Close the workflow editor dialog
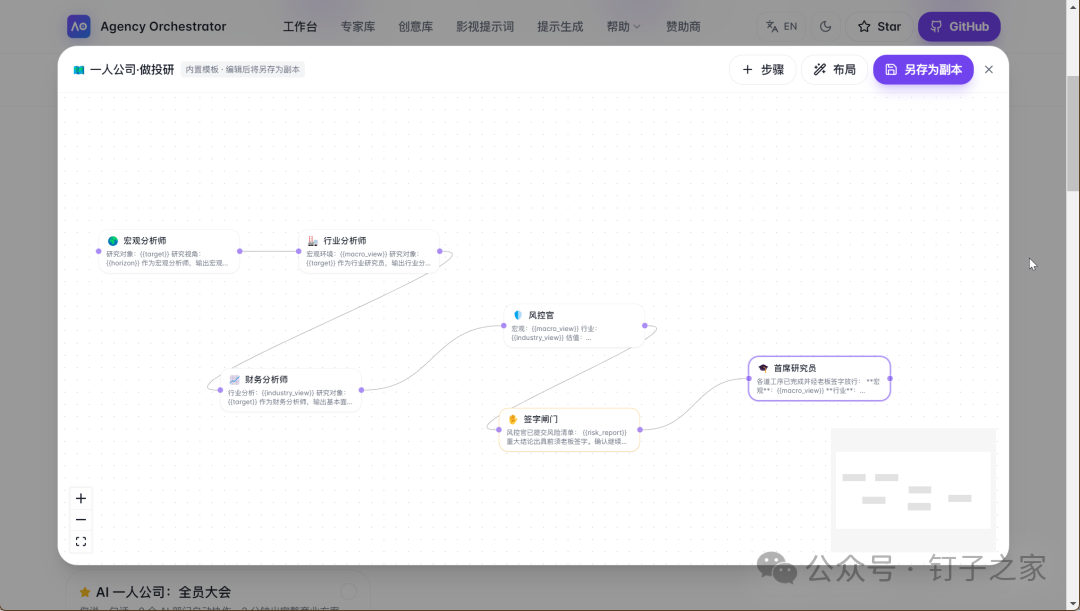 click(x=988, y=70)
